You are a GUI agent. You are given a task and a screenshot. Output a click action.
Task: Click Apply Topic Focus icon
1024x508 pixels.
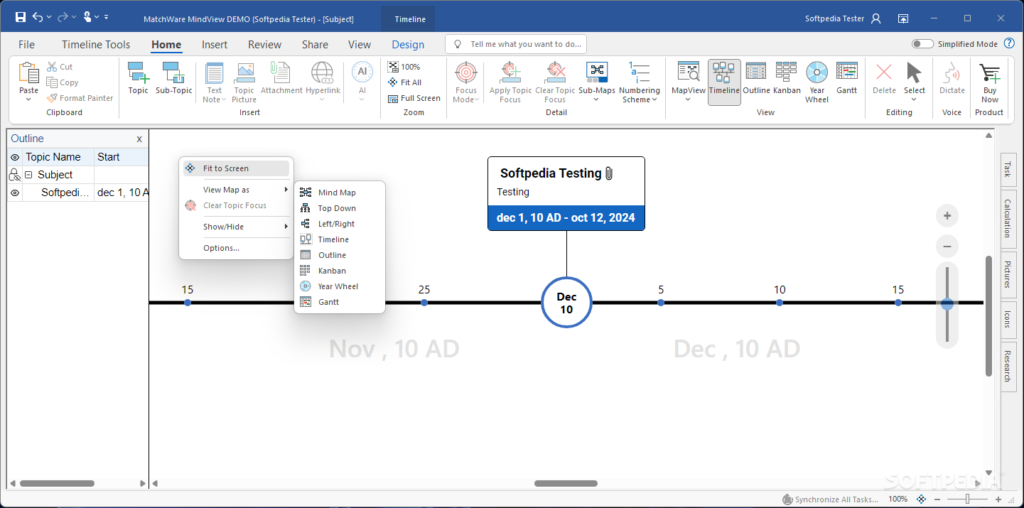pos(510,72)
